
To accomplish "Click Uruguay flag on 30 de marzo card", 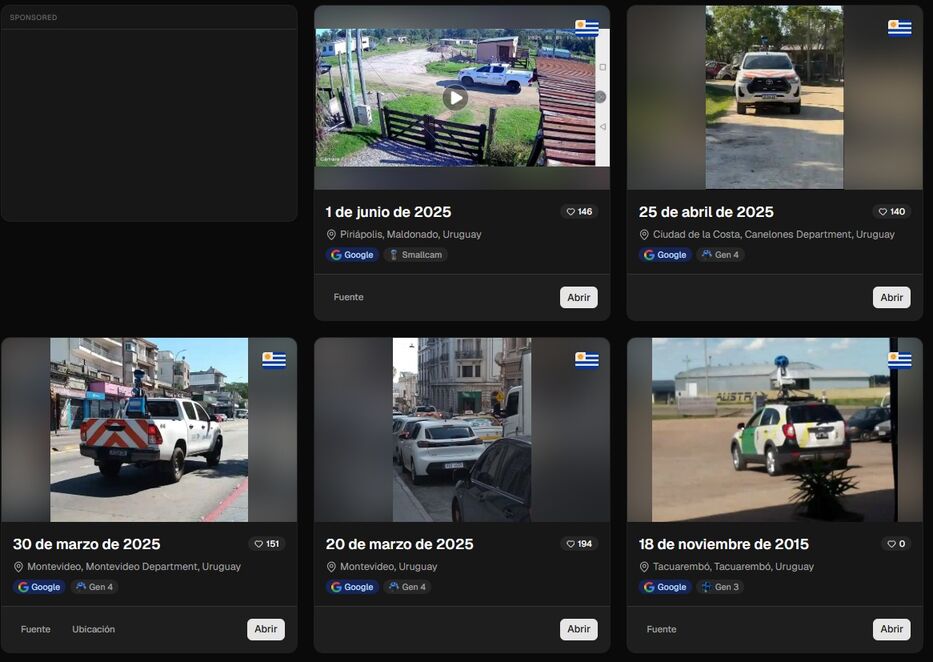I will (x=274, y=360).
